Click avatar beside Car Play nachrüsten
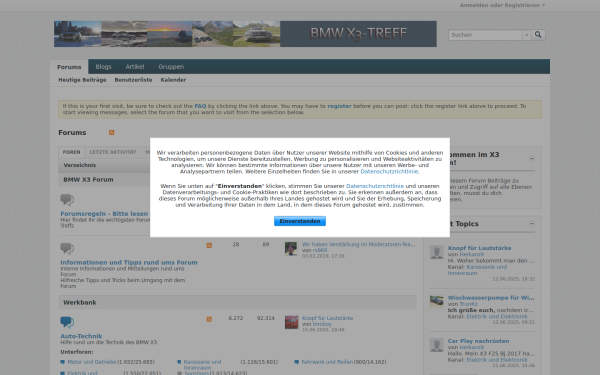Screen dimensions: 600x375 437,345
